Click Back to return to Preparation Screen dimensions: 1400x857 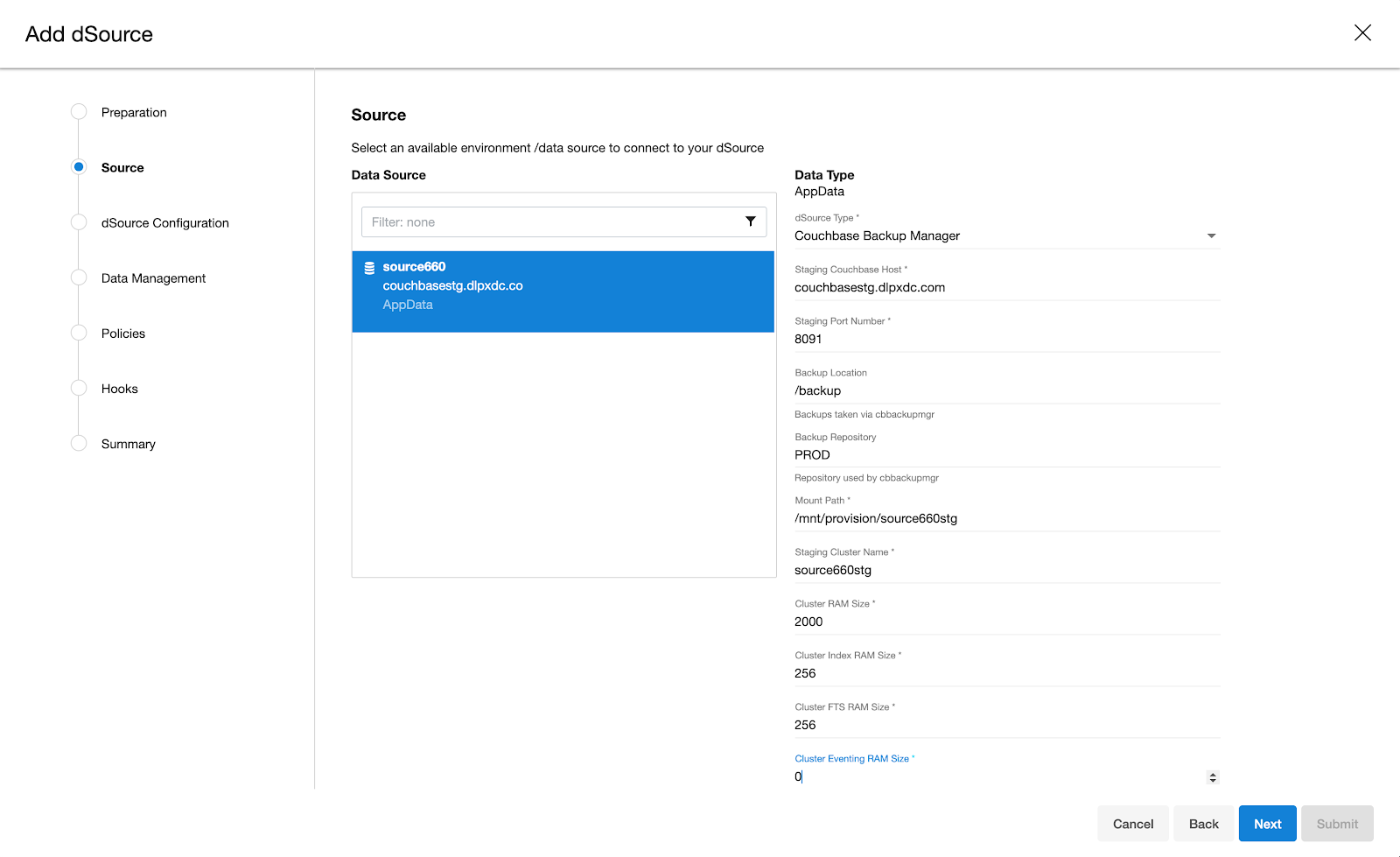click(x=1203, y=823)
